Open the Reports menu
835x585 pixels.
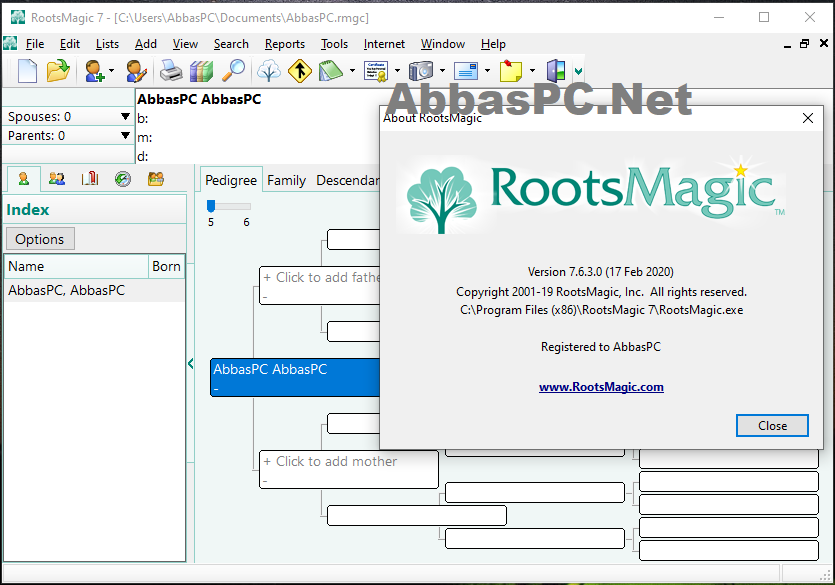[285, 44]
